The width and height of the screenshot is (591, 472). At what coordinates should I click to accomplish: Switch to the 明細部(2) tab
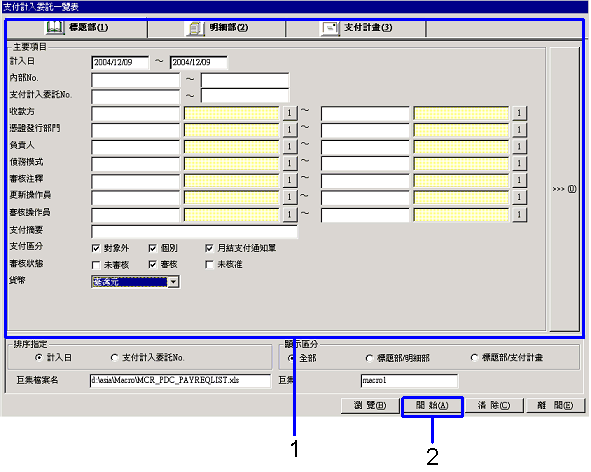coord(217,28)
